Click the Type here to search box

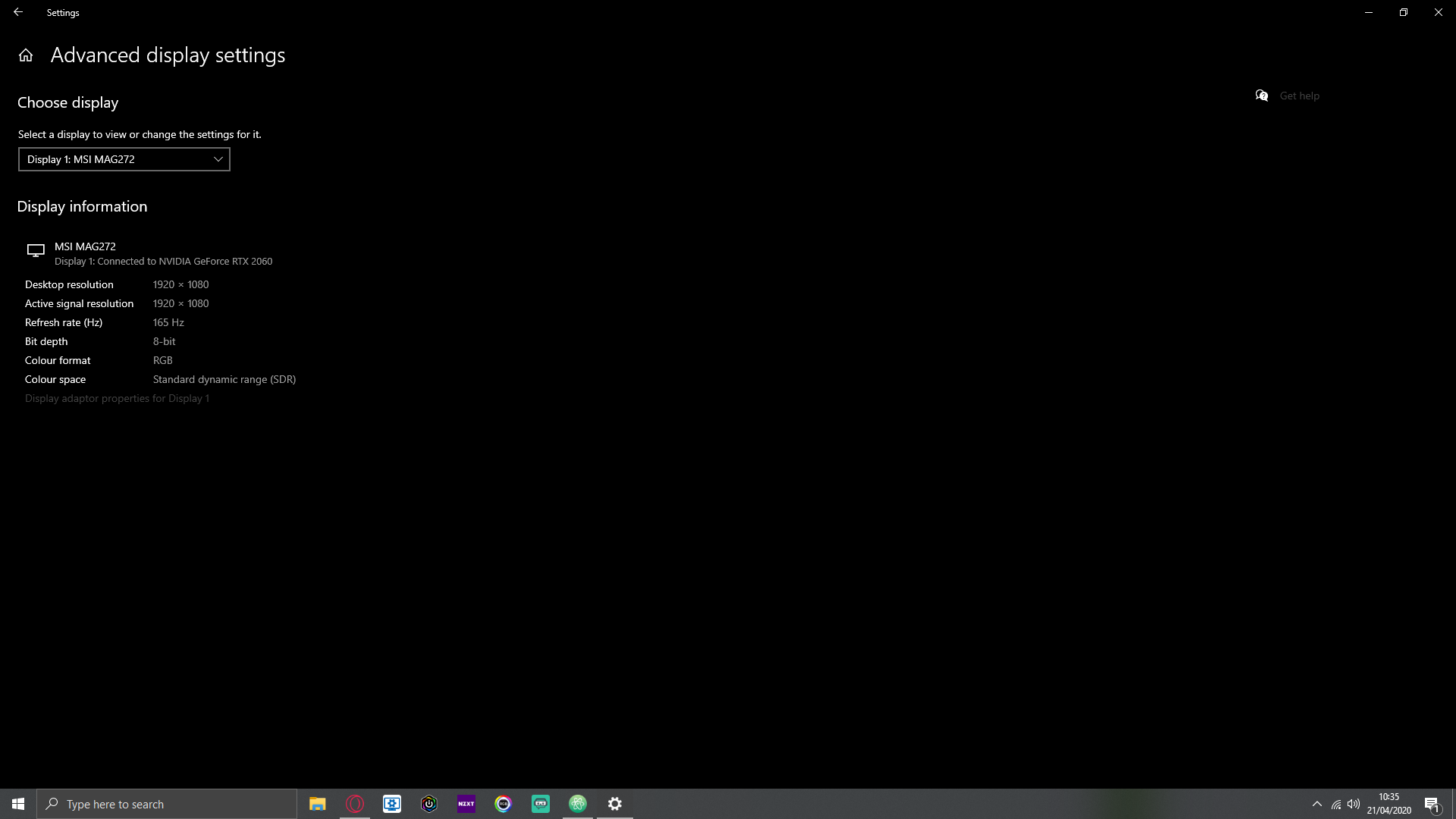[x=167, y=804]
